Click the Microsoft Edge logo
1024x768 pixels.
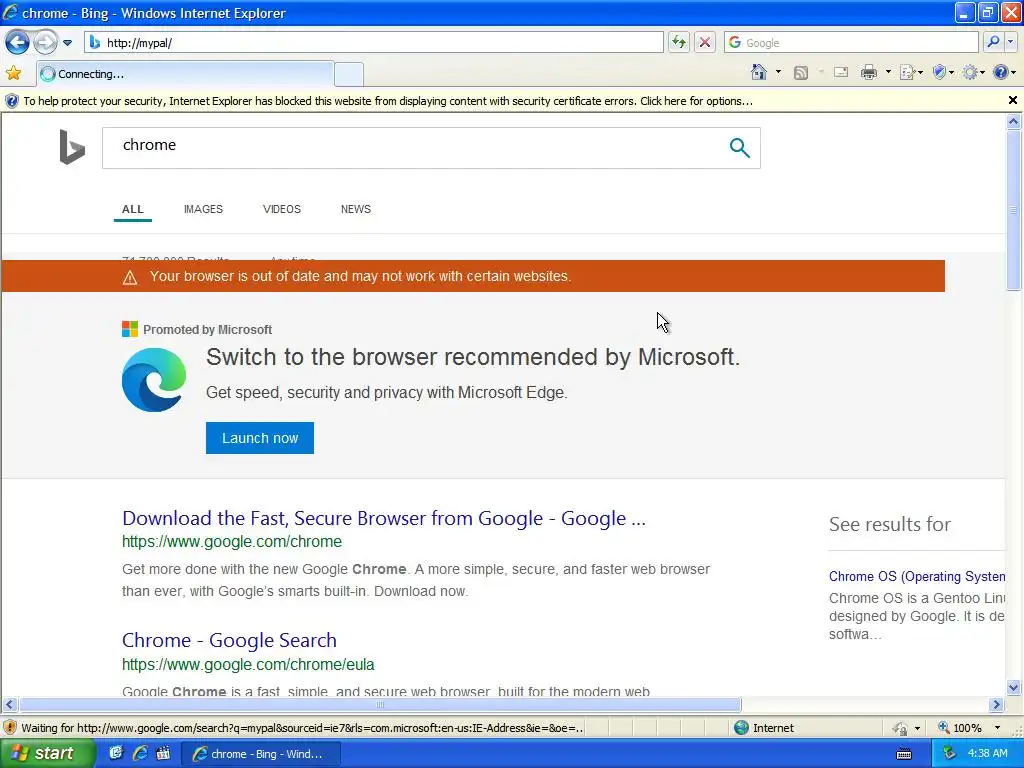coord(154,379)
